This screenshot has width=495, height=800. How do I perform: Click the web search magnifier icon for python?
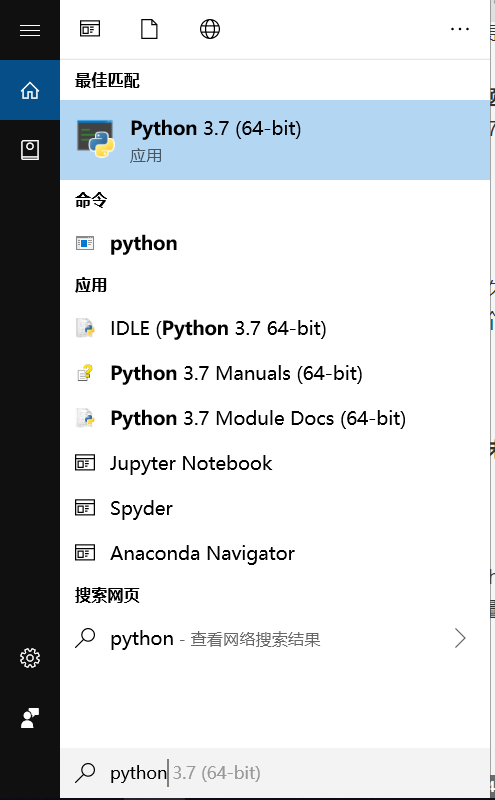[85, 638]
